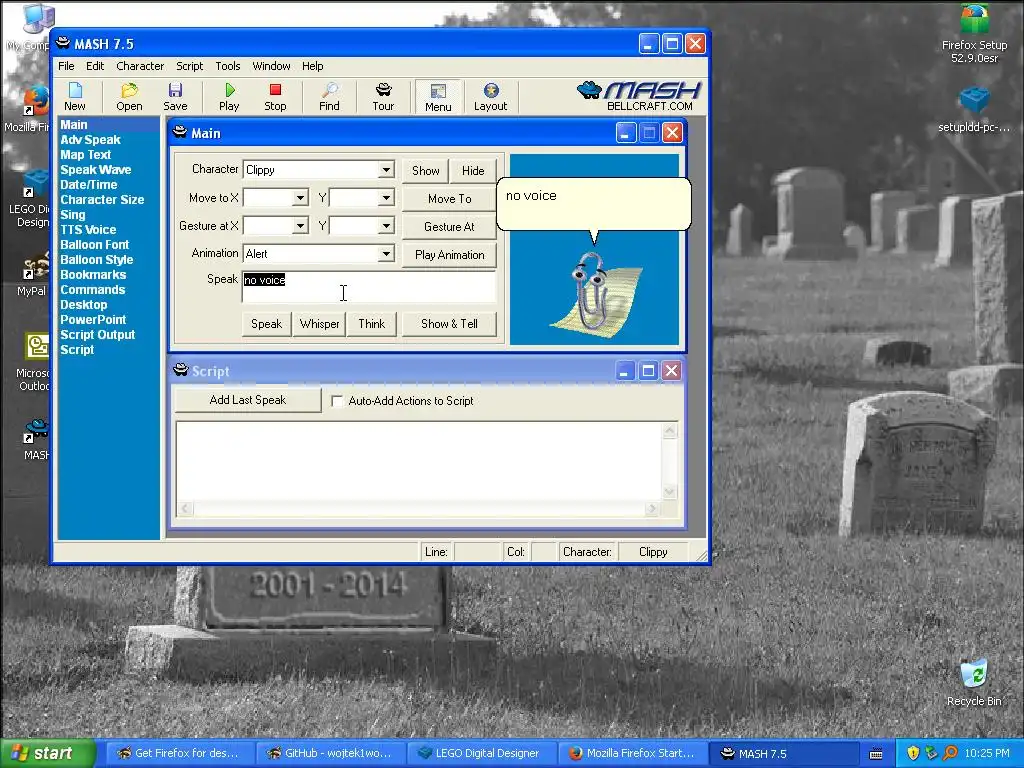Expand the Character dropdown
The width and height of the screenshot is (1024, 768).
click(386, 170)
